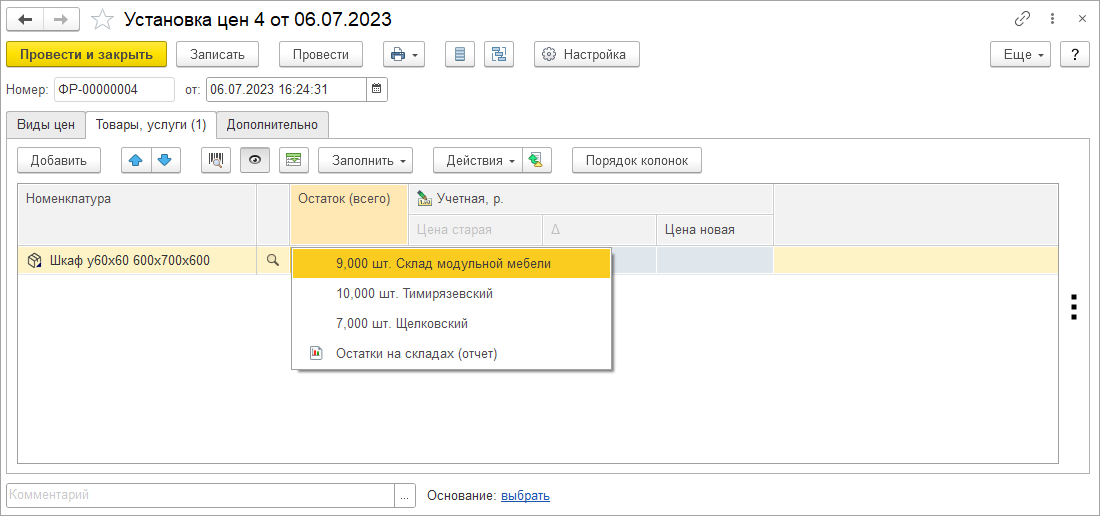Click the document date field
This screenshot has height=516, width=1100.
286,89
